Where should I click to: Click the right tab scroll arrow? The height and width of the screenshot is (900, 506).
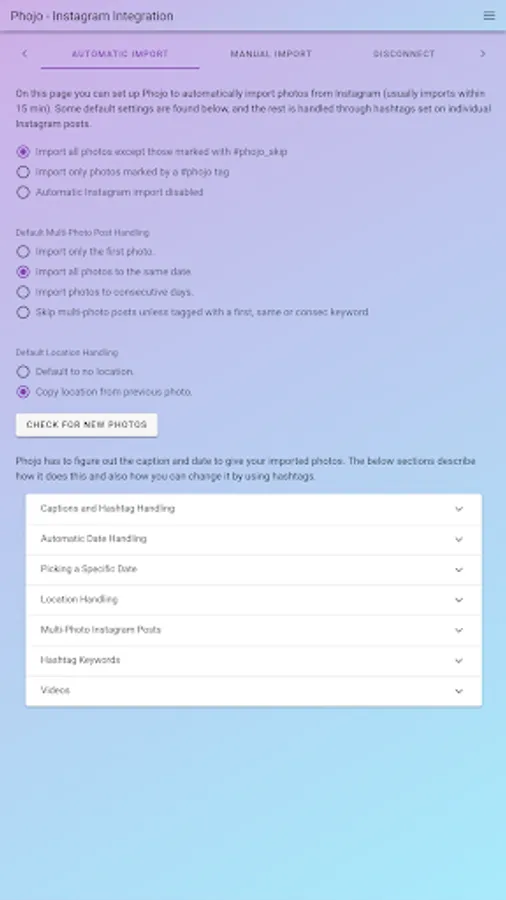pos(482,54)
